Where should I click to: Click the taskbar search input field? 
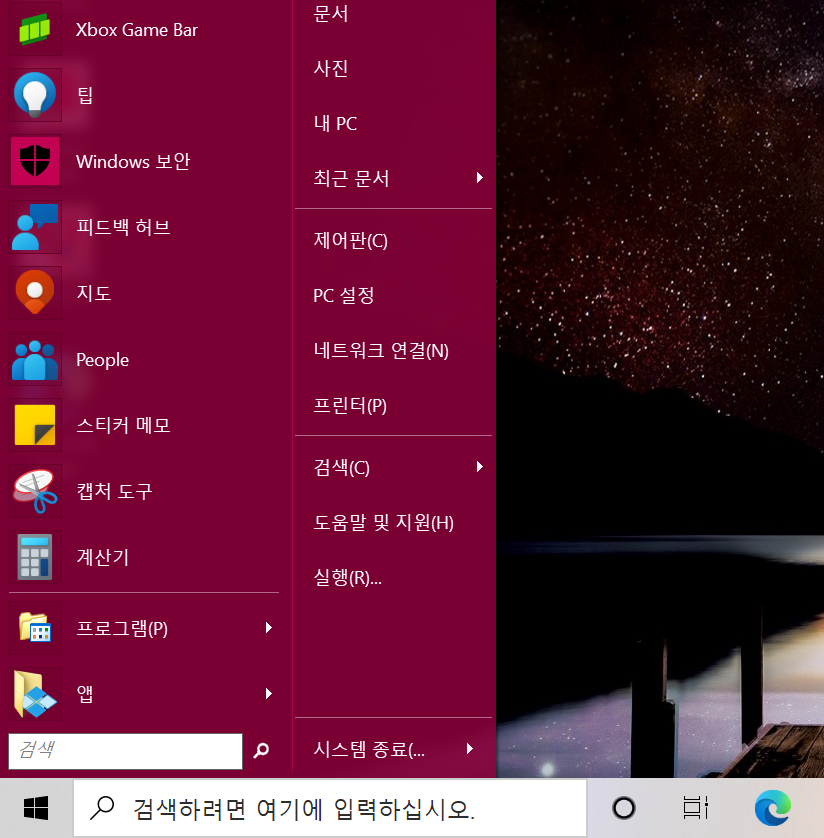tap(330, 807)
